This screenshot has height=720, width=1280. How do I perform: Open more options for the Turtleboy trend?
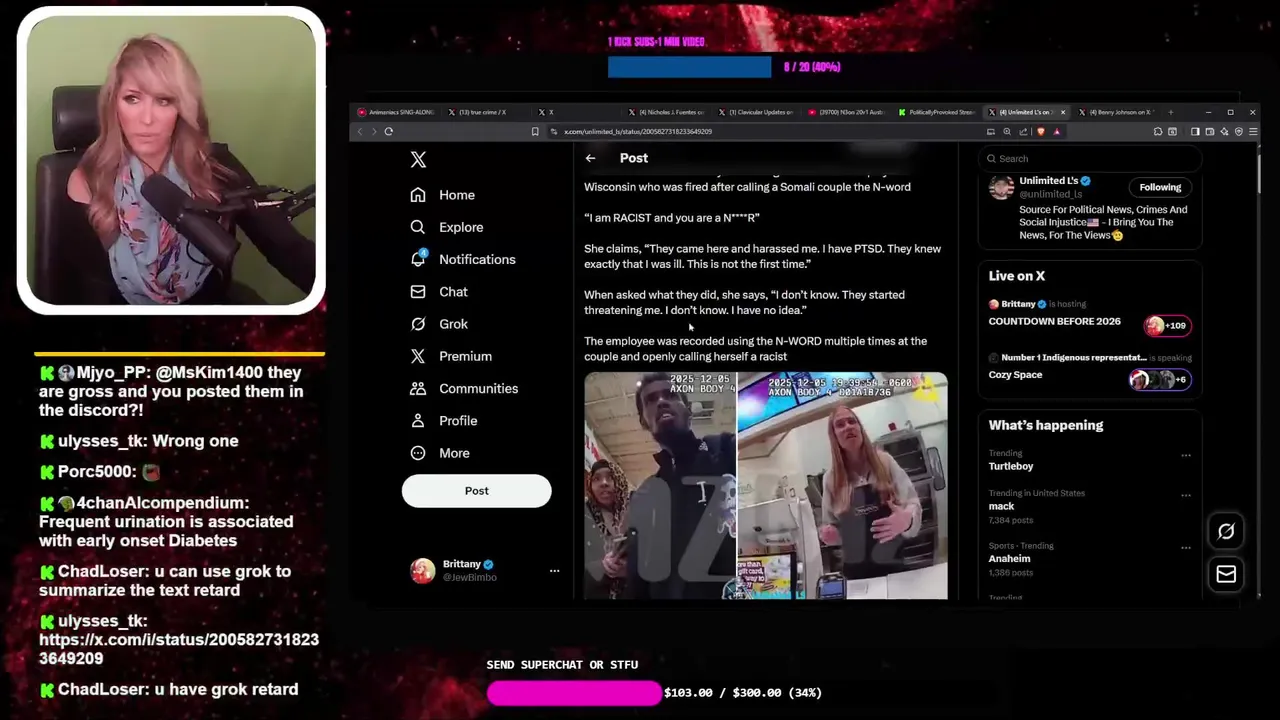coord(1186,455)
